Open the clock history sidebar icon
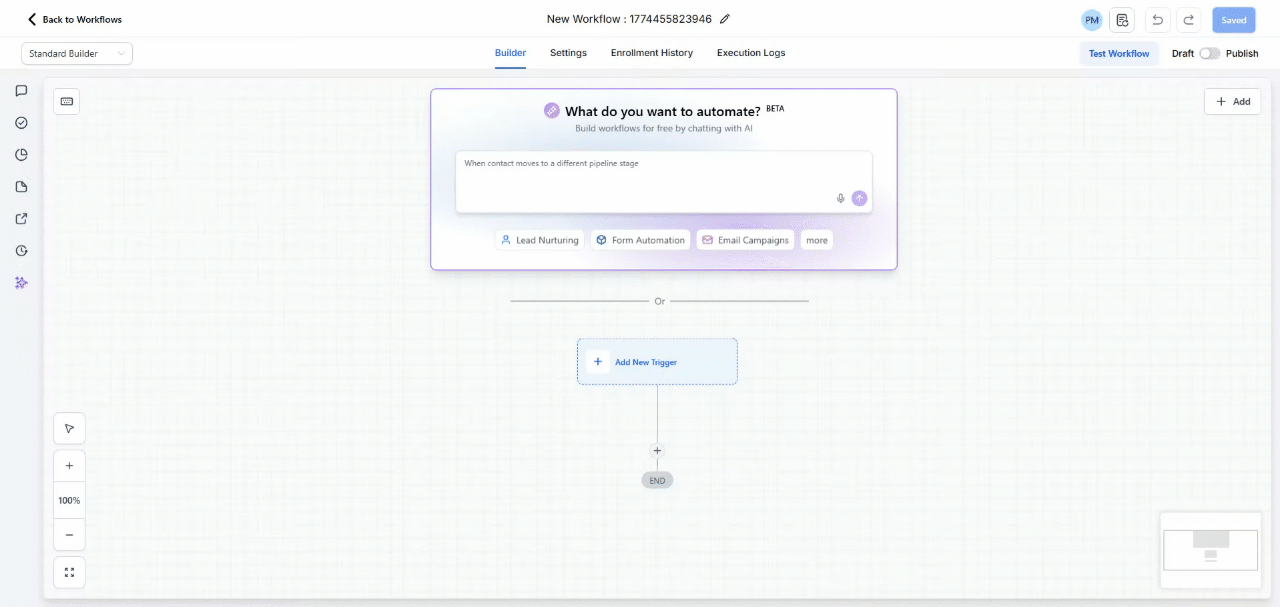 coord(21,251)
